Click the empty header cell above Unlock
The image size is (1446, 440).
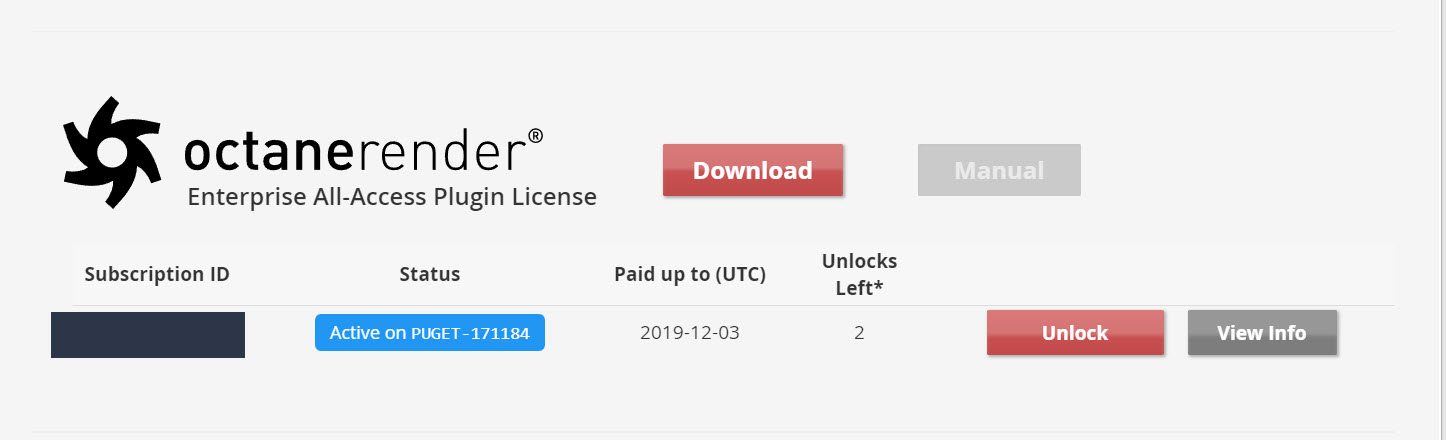(1075, 275)
